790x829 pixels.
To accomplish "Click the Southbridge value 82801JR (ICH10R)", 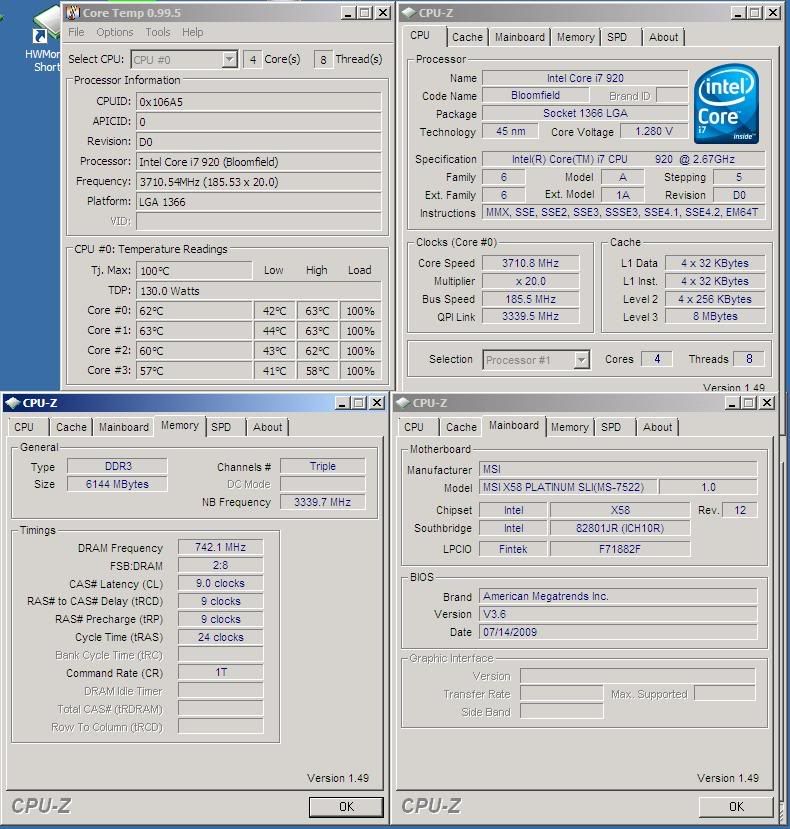I will coord(620,528).
